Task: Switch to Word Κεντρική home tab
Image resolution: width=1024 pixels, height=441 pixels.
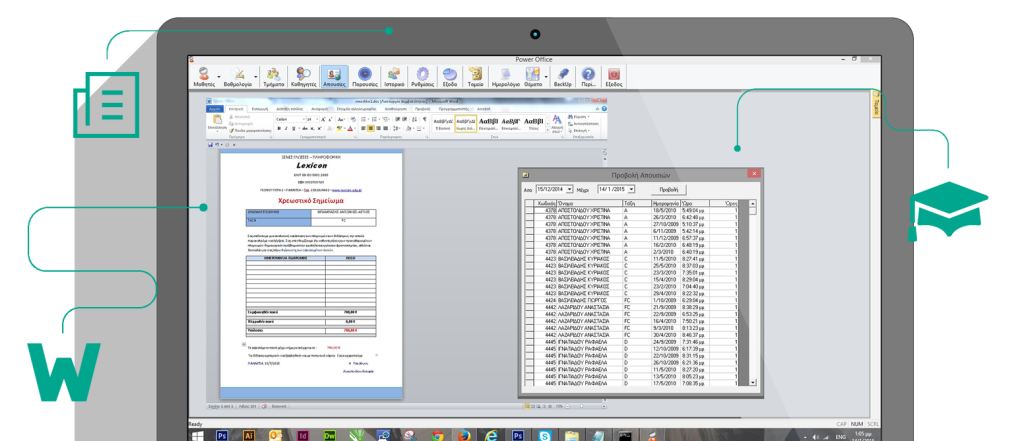Action: 236,109
